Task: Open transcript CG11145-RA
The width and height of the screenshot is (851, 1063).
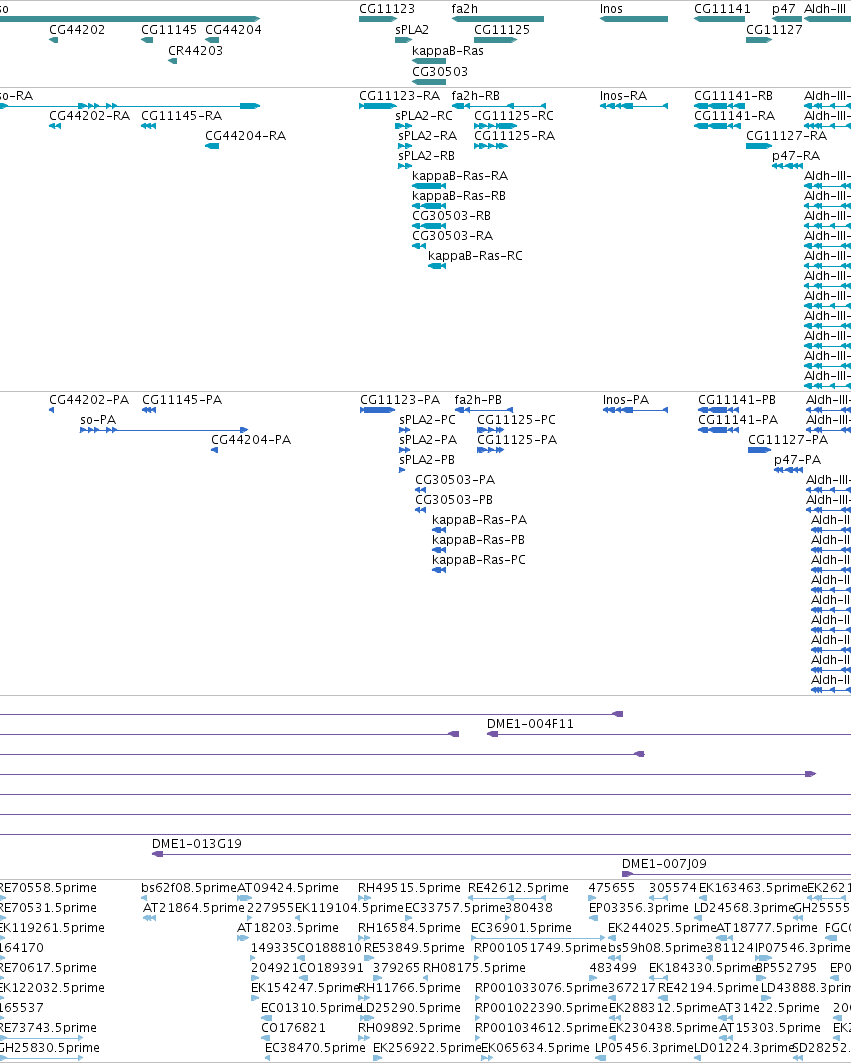Action: pos(182,116)
